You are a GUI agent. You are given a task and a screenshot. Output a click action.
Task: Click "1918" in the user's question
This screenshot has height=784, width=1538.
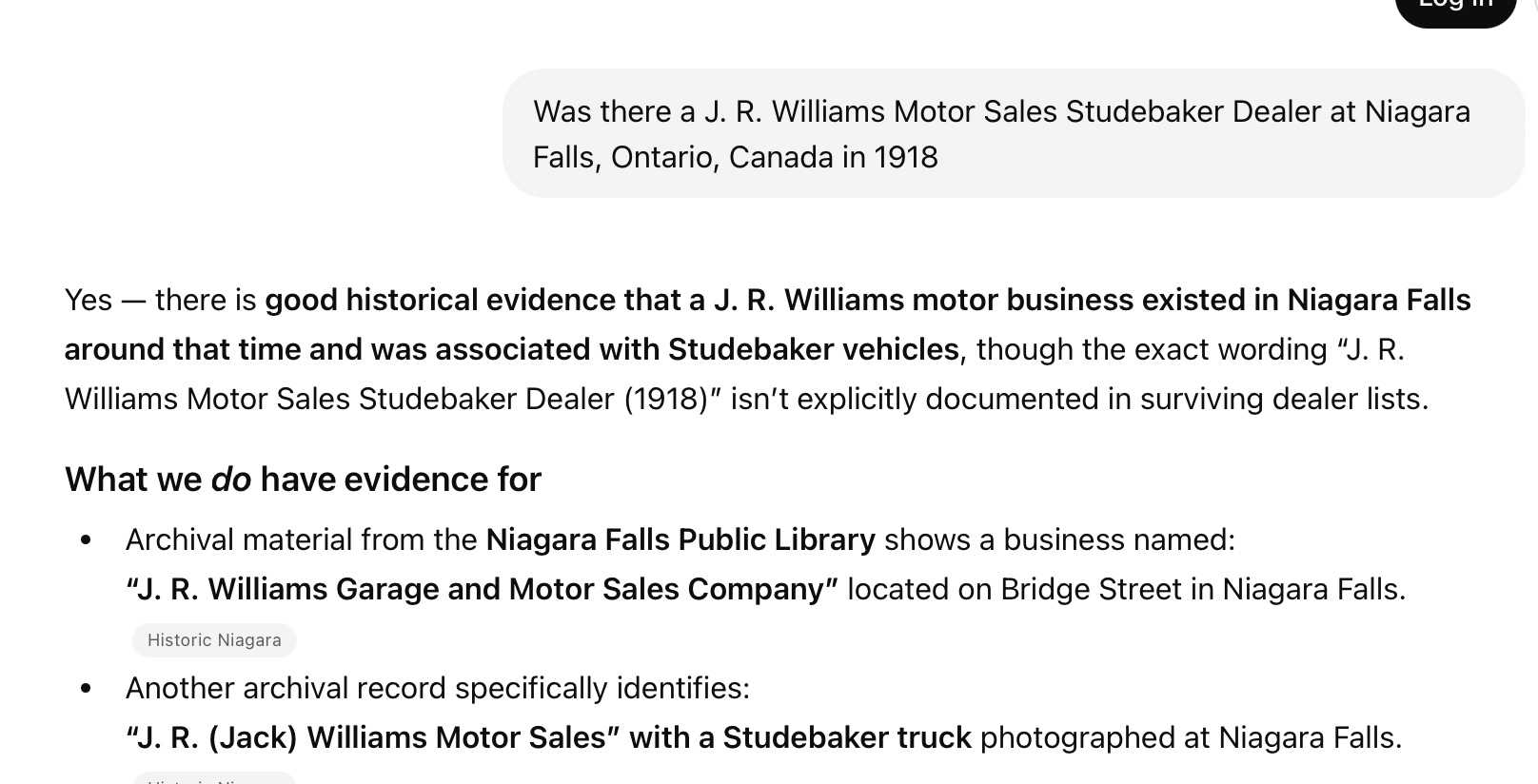click(x=905, y=157)
